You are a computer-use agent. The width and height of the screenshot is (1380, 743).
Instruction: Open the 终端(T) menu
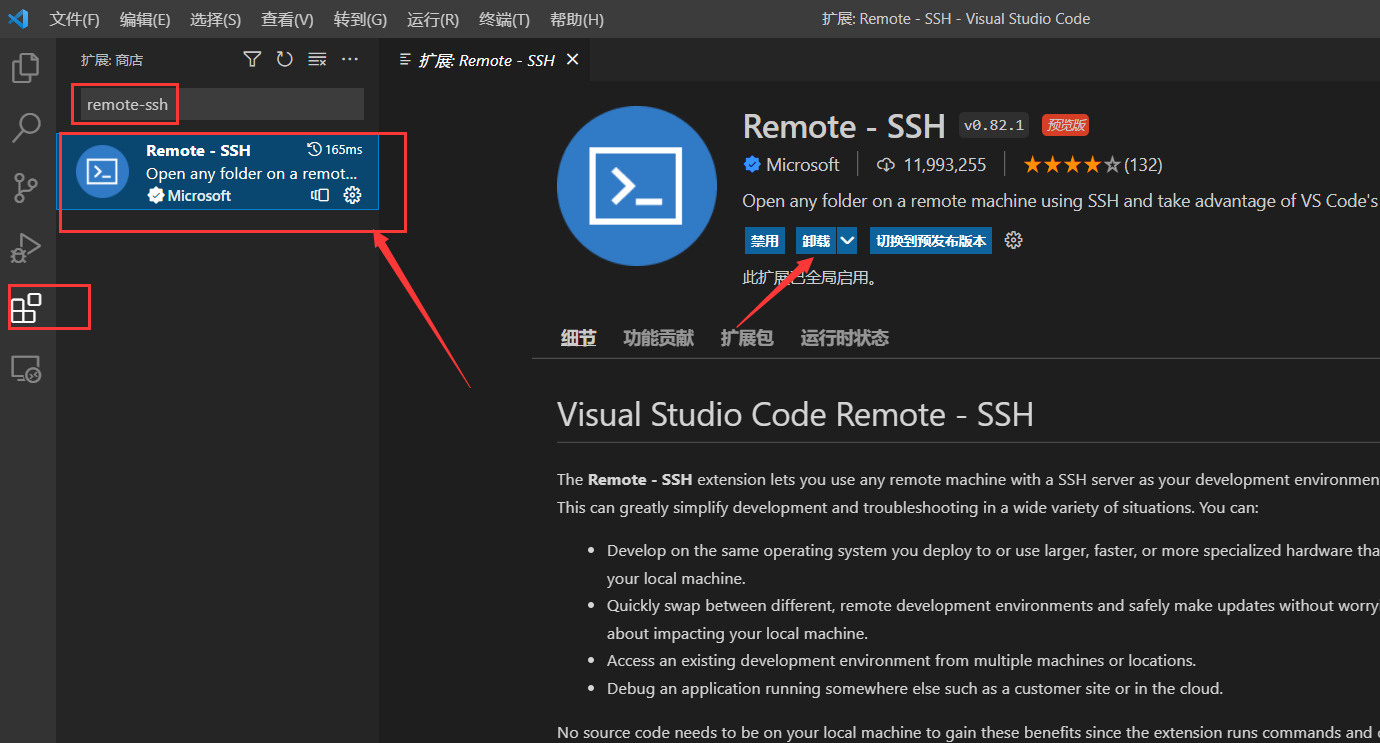point(505,19)
